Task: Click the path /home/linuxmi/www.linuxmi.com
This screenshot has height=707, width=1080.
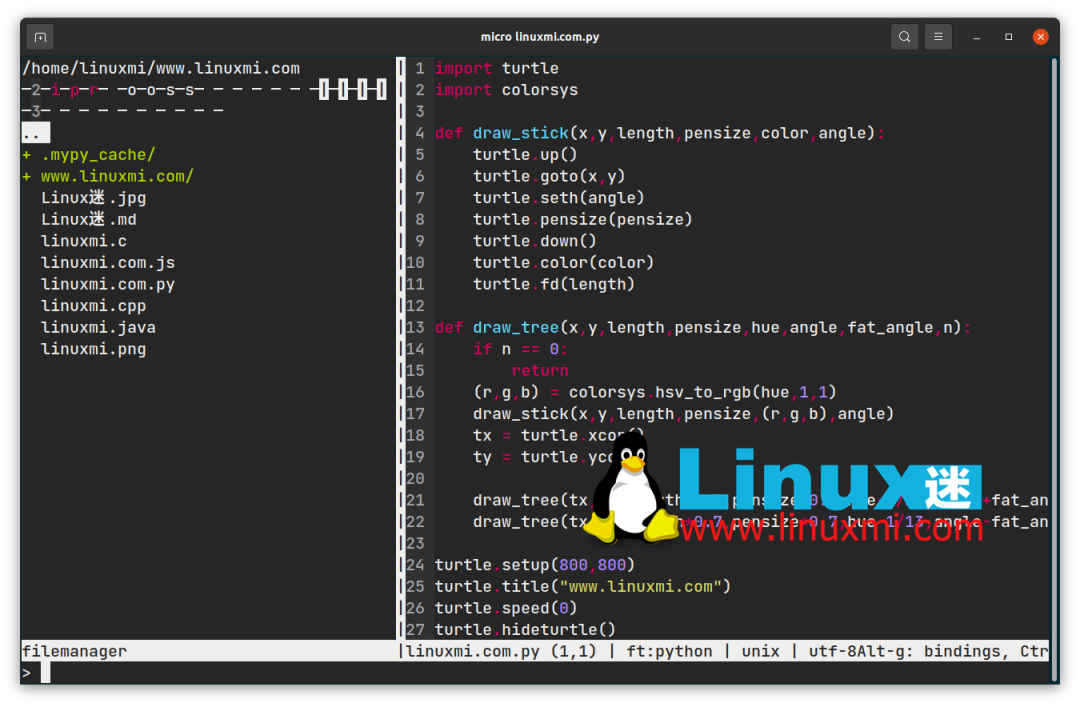Action: pos(161,68)
